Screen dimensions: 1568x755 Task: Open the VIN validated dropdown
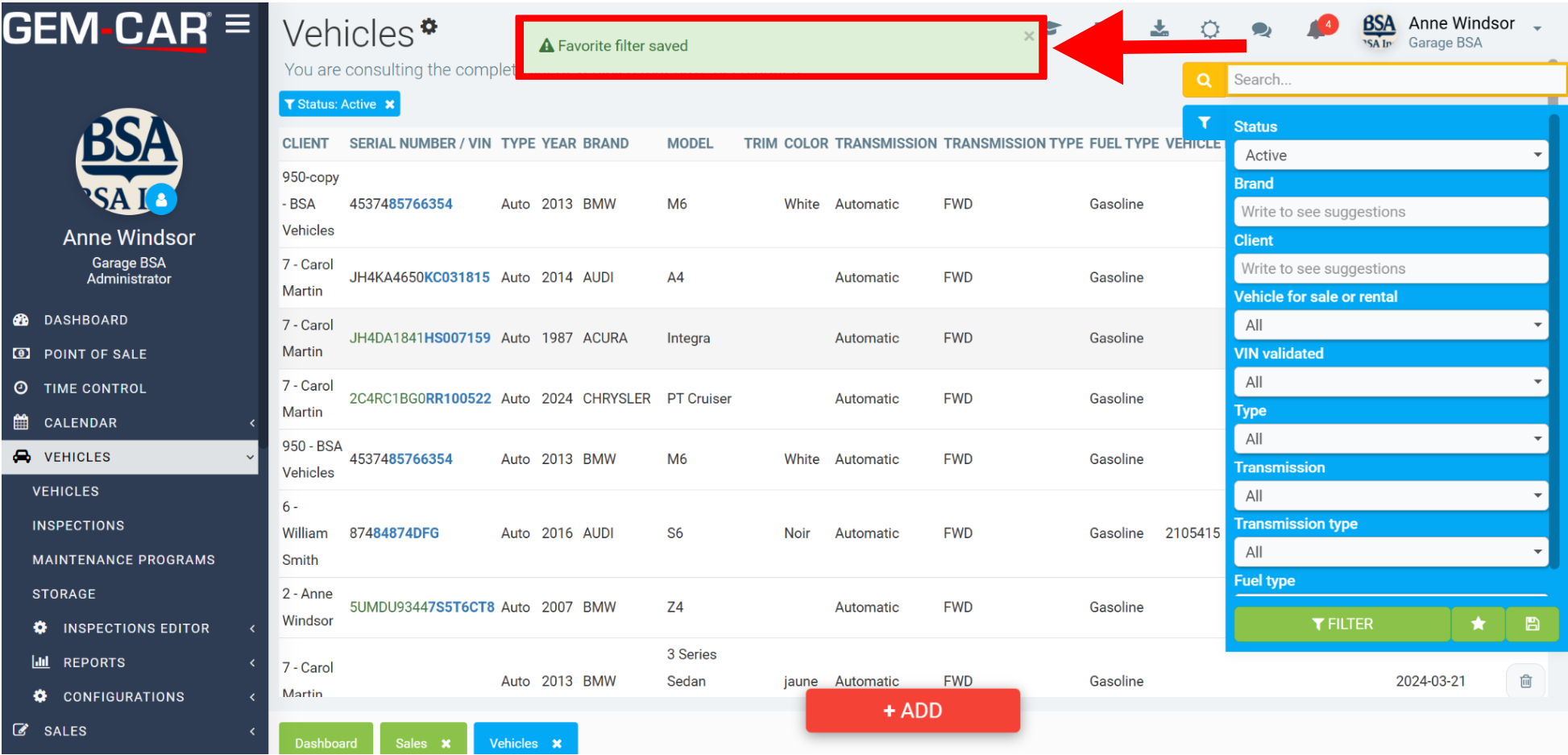[x=1391, y=382]
